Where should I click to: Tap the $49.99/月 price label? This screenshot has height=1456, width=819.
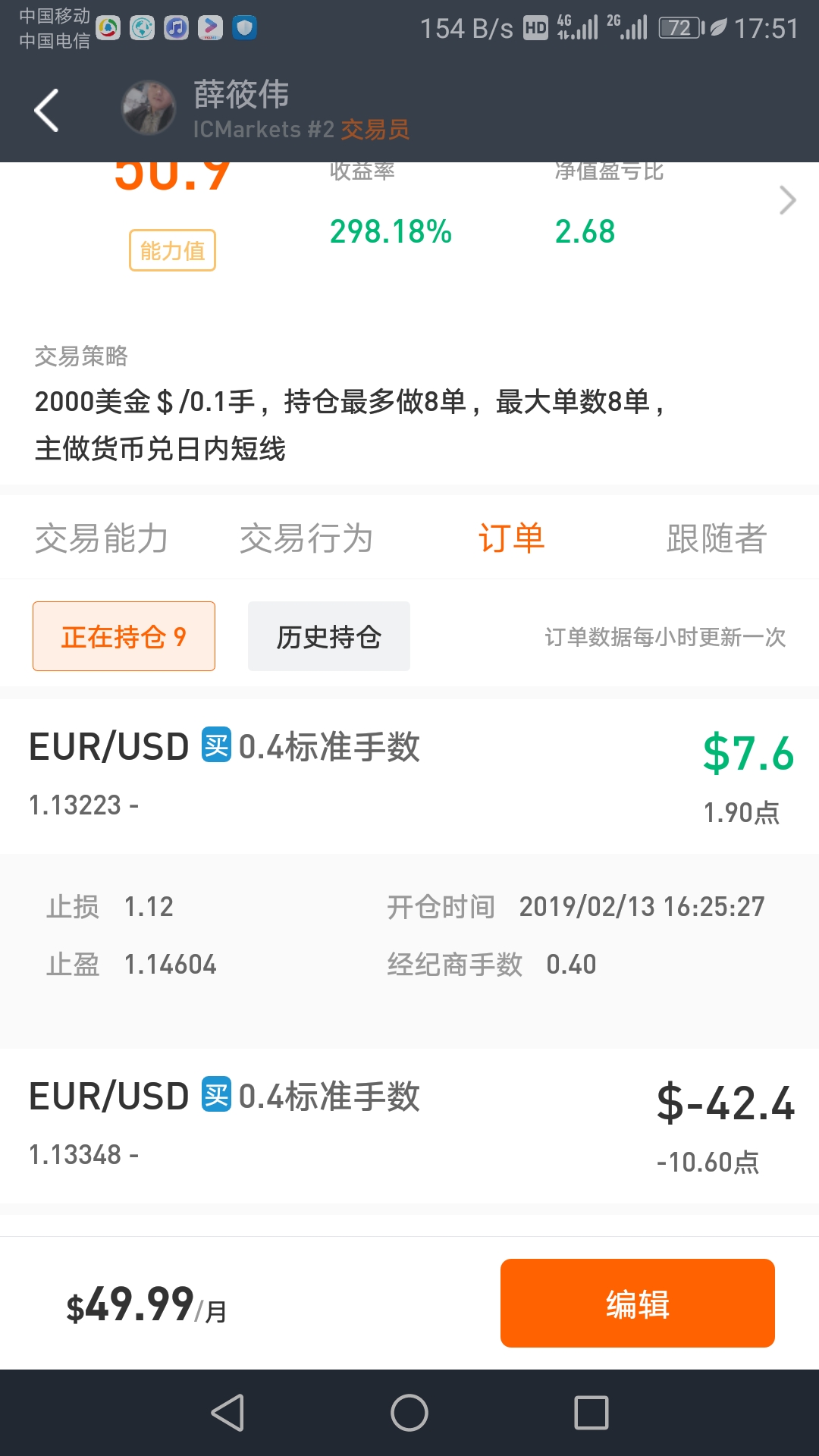(x=146, y=1305)
